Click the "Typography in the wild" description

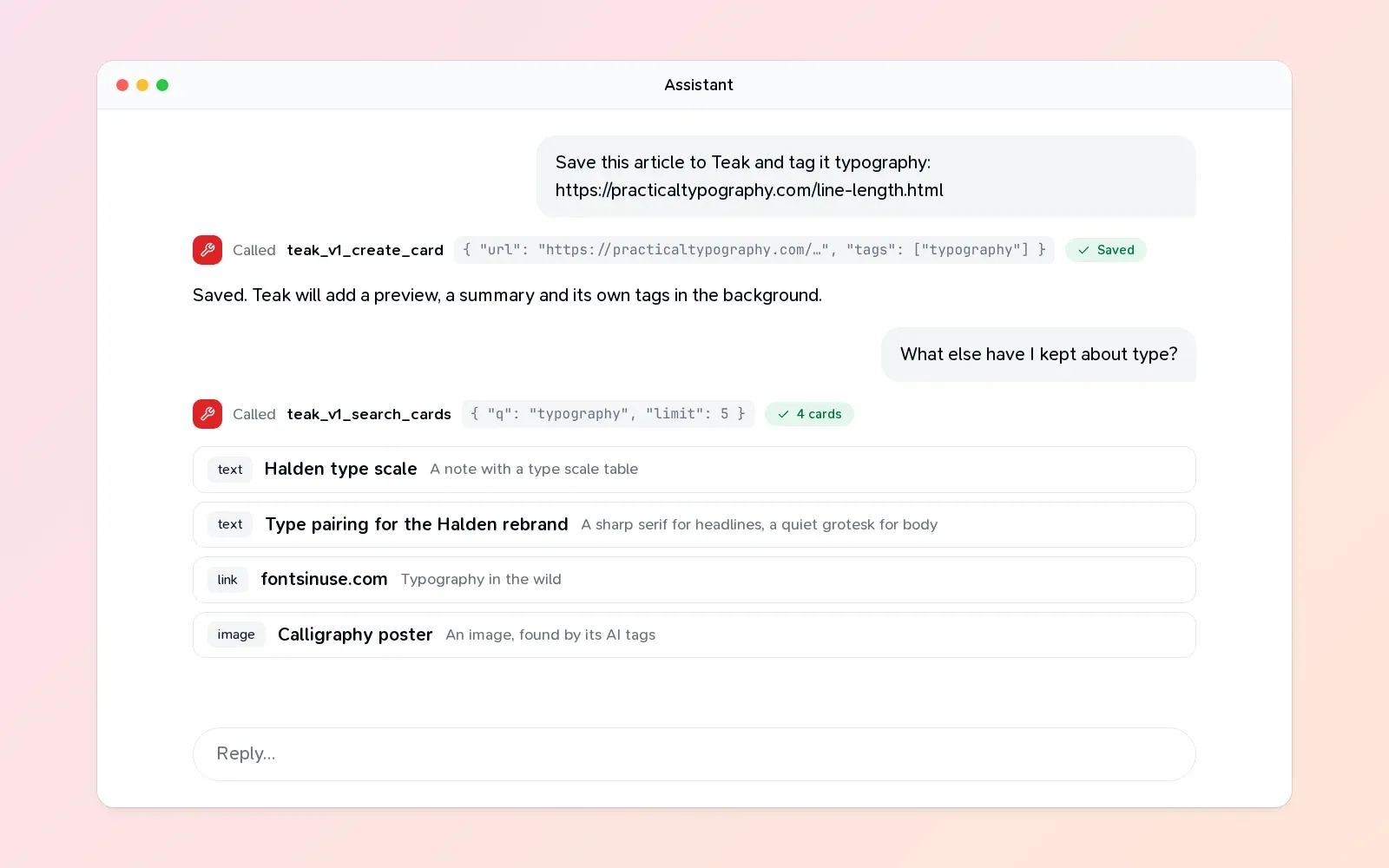point(481,579)
